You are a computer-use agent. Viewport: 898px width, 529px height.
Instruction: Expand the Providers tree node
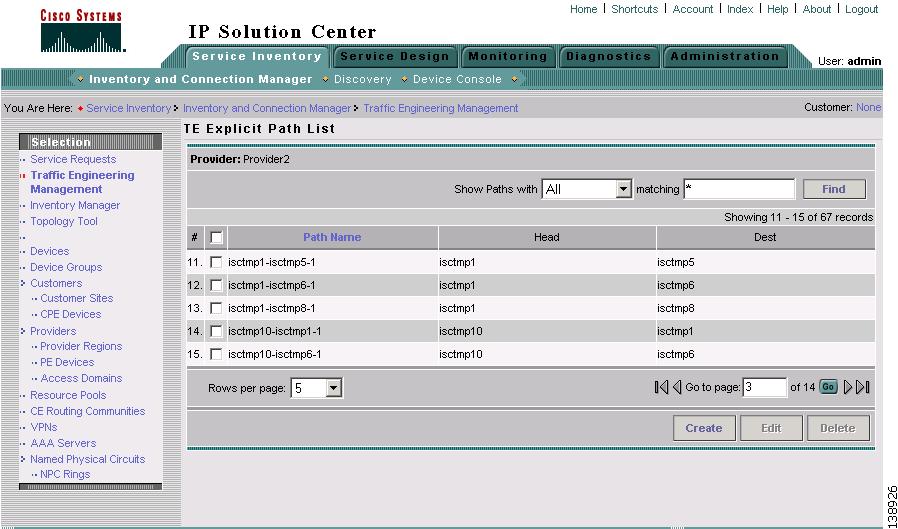click(x=23, y=331)
